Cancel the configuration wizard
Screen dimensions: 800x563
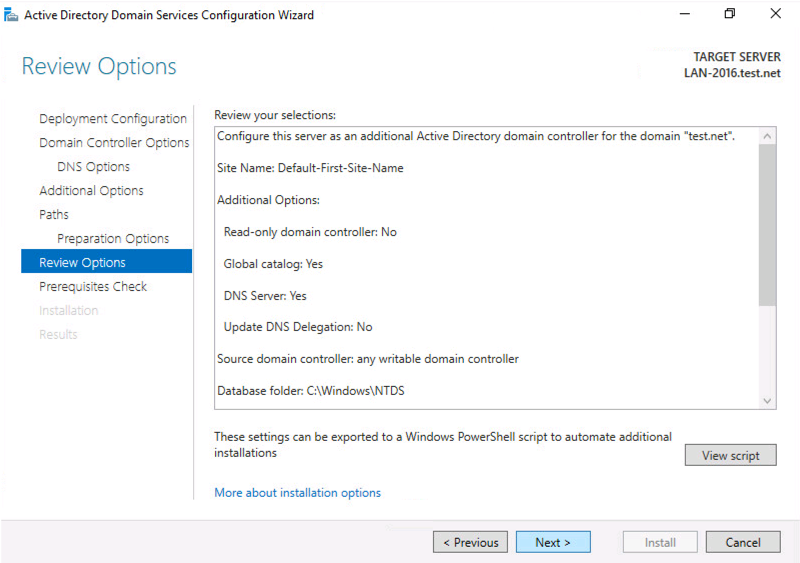(743, 542)
